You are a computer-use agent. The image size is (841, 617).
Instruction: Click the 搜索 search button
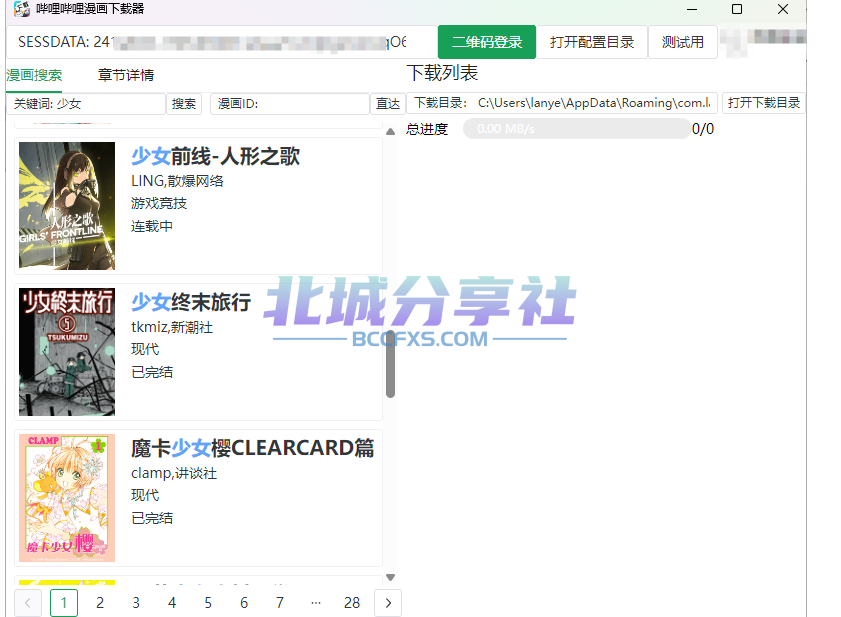point(183,104)
